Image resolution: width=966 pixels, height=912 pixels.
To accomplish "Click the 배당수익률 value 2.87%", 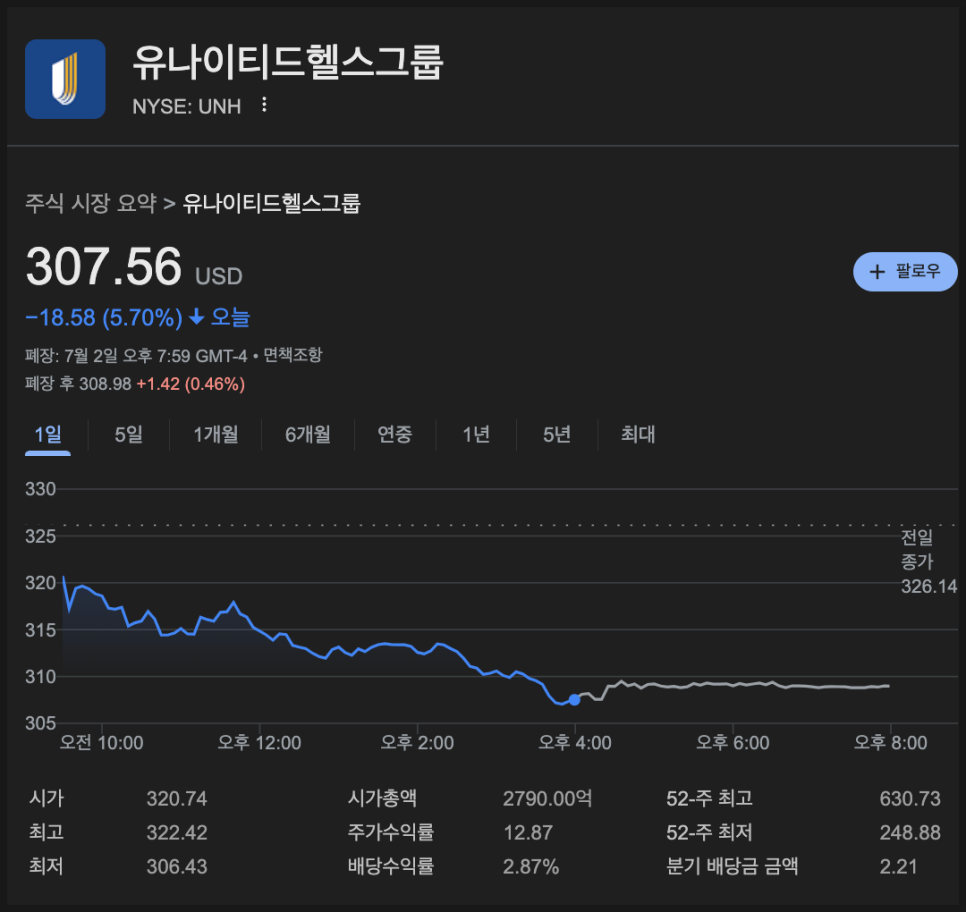I will [531, 867].
